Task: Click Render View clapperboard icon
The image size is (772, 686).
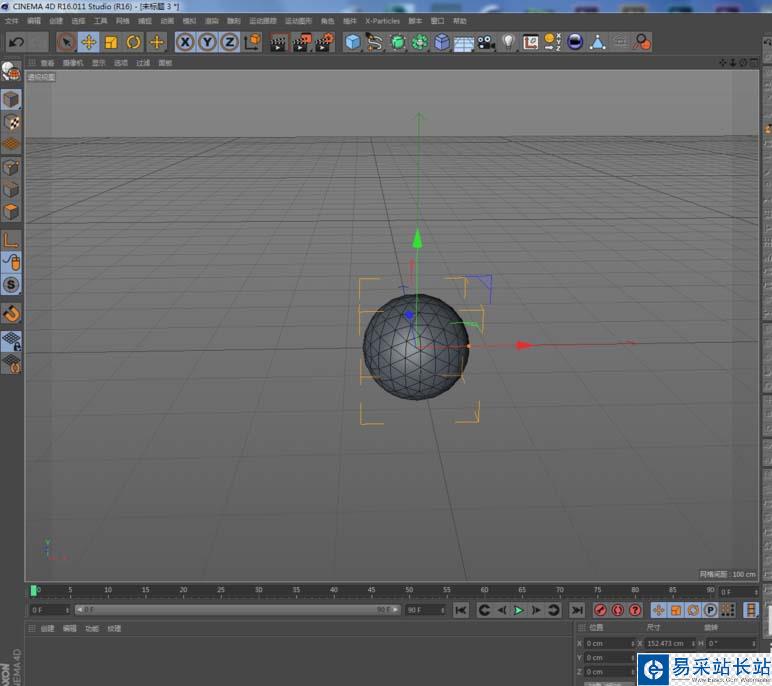Action: point(279,42)
